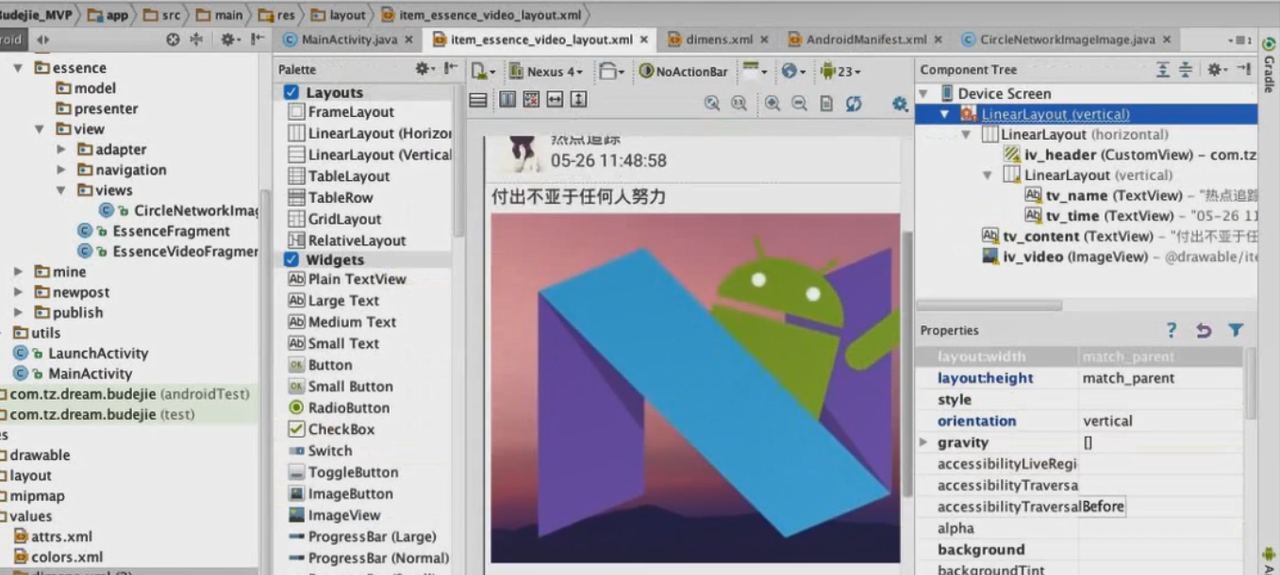Hide the Component Tree panel
This screenshot has height=575, width=1280.
point(1243,69)
